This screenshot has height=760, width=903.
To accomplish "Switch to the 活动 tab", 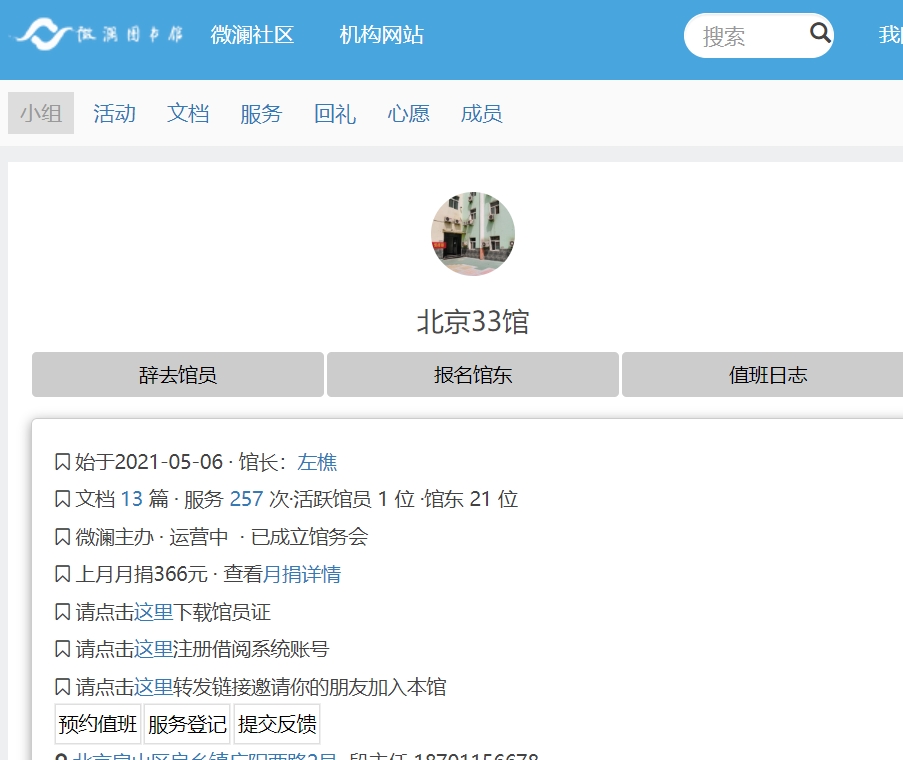I will [114, 114].
